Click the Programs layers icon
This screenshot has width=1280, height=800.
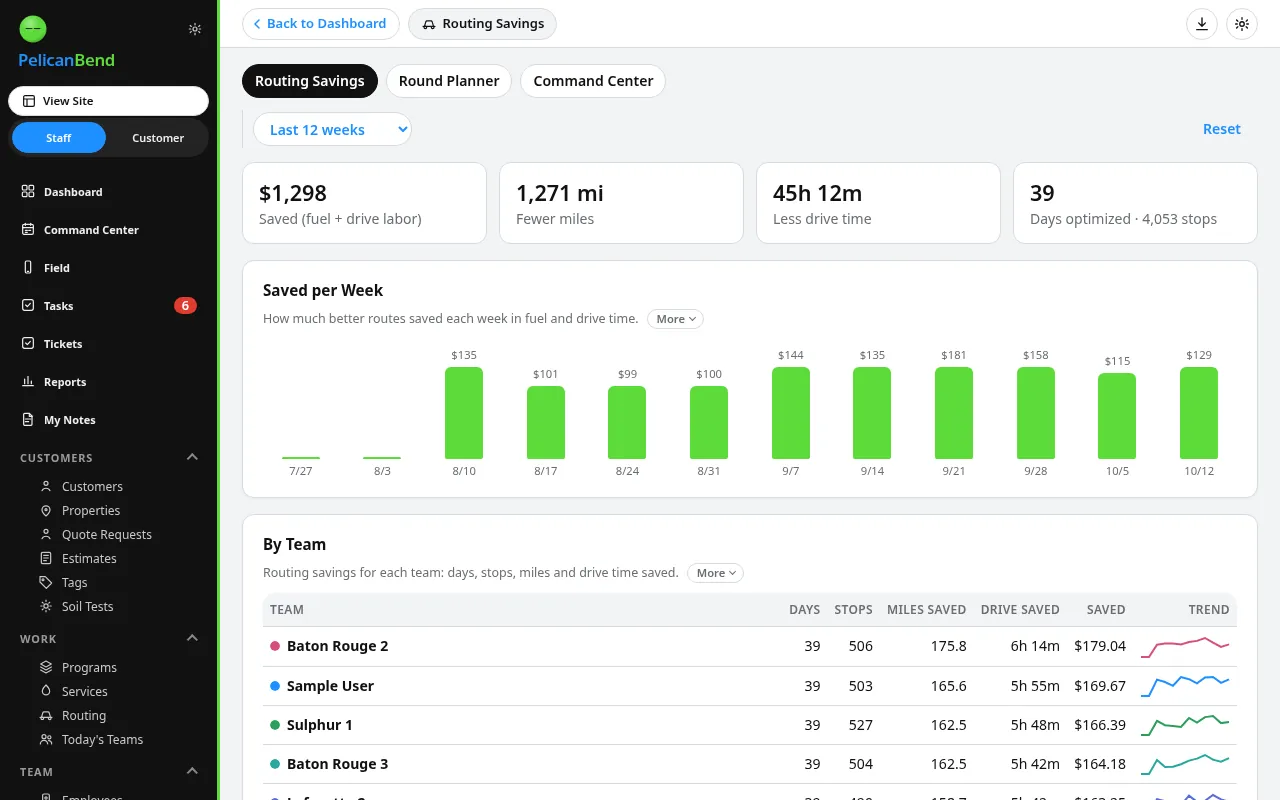point(46,668)
